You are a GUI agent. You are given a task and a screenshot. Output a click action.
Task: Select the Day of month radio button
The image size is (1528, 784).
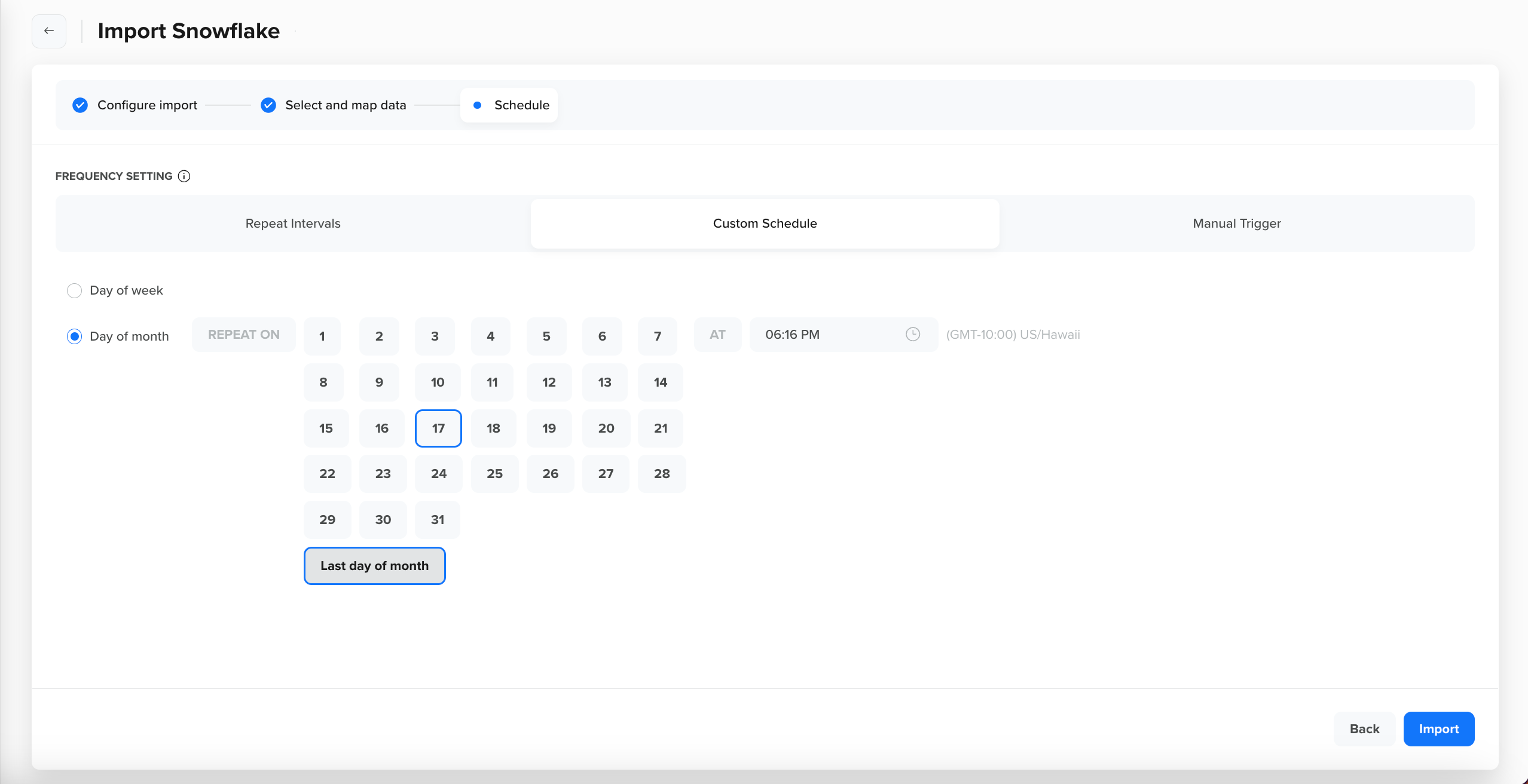(74, 336)
